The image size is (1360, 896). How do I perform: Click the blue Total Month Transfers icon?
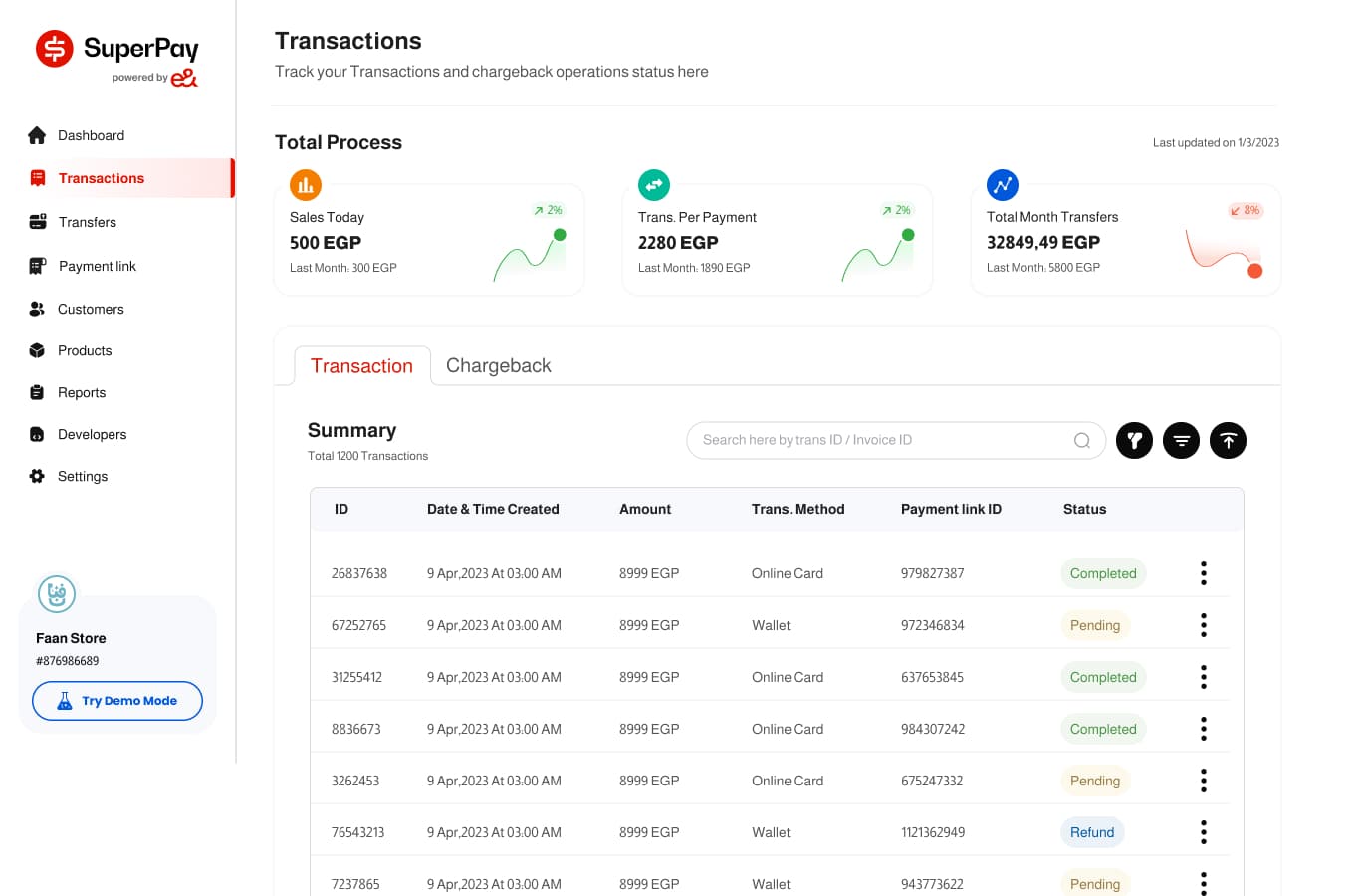click(x=1003, y=185)
